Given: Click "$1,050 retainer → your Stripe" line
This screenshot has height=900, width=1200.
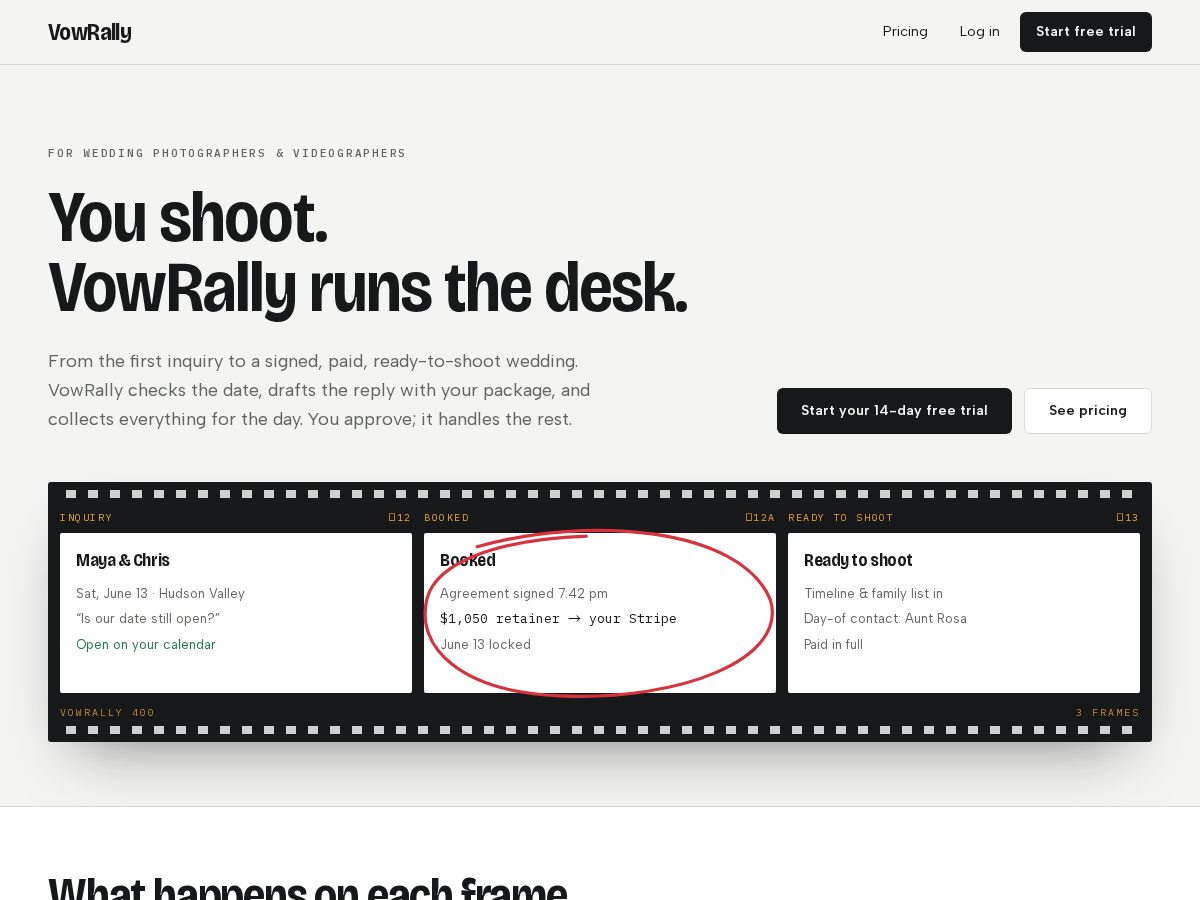Looking at the screenshot, I should point(558,619).
